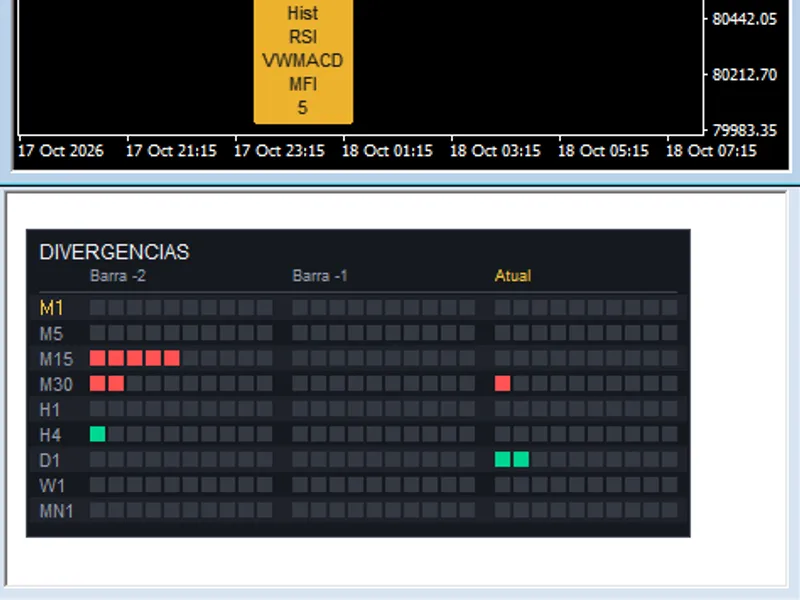
Task: Select the M15 timeframe row label
Action: [57, 359]
